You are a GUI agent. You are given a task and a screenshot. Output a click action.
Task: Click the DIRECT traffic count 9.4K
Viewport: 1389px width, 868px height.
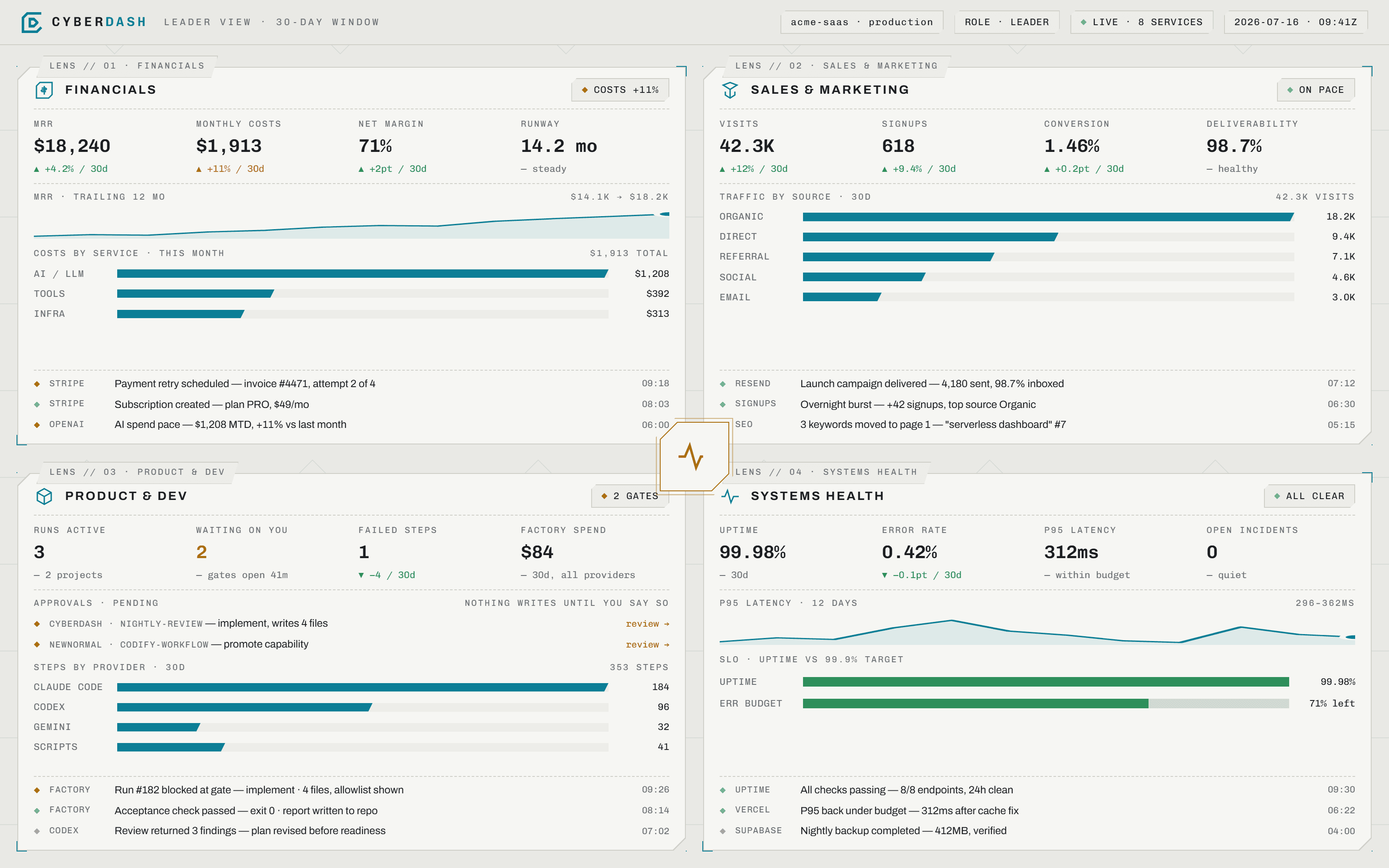click(1343, 237)
